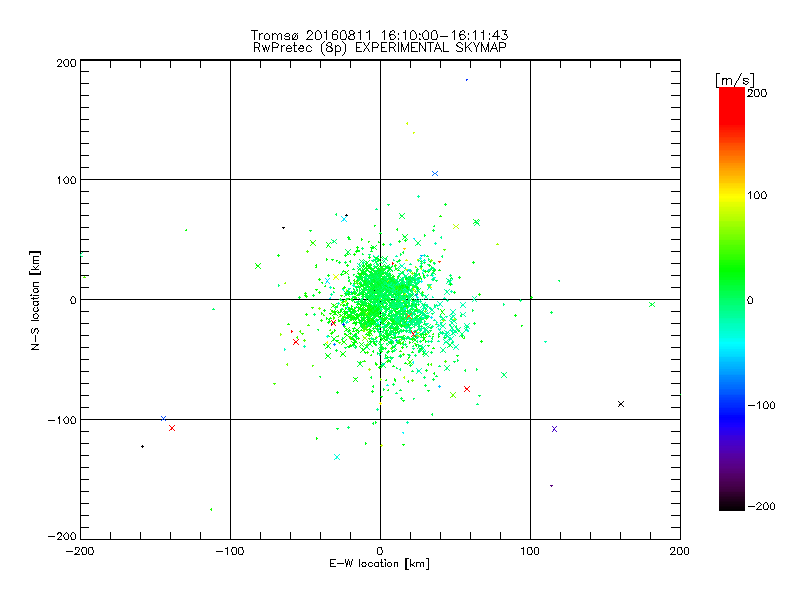Screen dimensions: 800x600
Task: Click the green X marker at far right edge
Action: pyautogui.click(x=652, y=305)
